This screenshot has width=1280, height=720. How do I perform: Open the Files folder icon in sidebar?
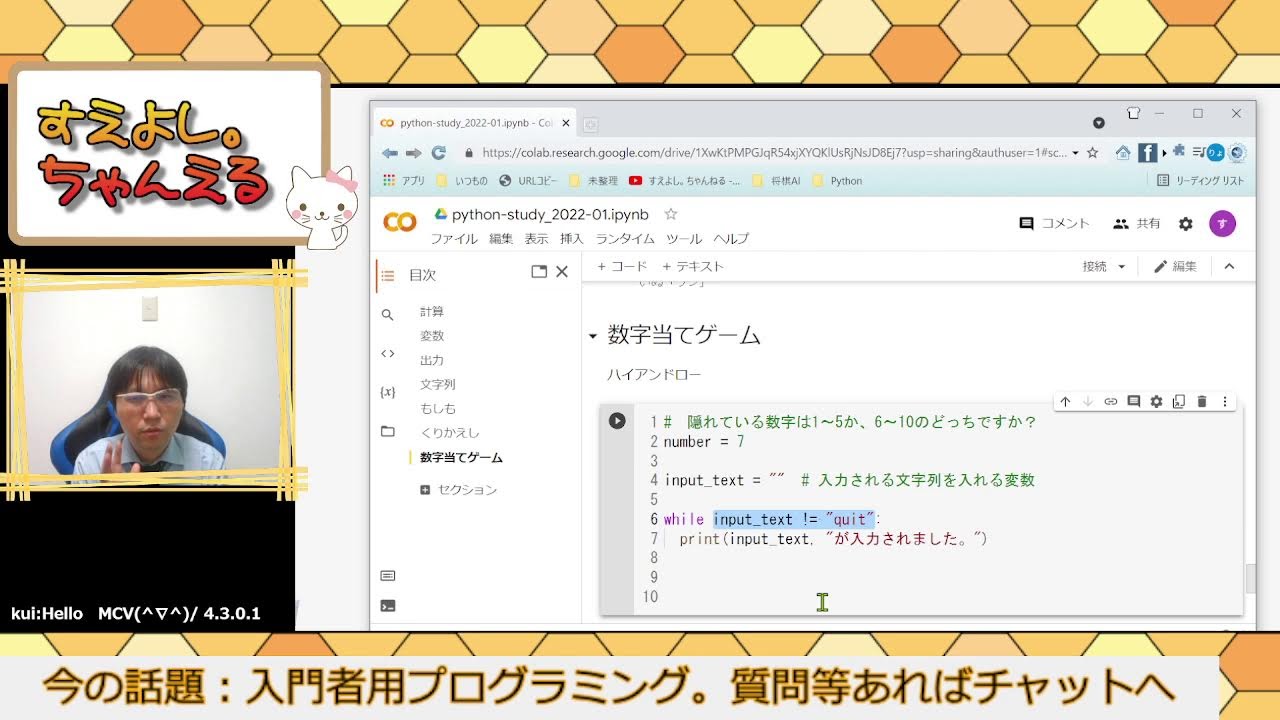pyautogui.click(x=388, y=432)
